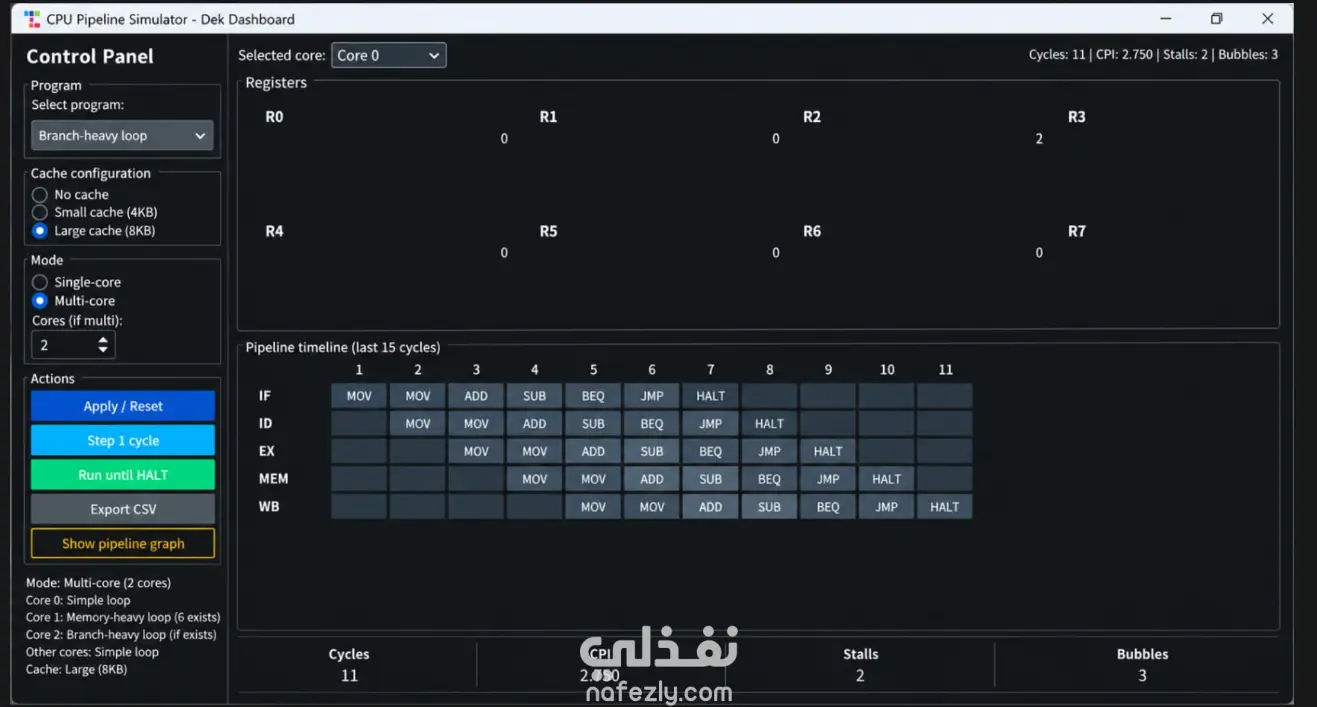The height and width of the screenshot is (707, 1317).
Task: Restore the window using the title bar button
Action: click(1216, 19)
